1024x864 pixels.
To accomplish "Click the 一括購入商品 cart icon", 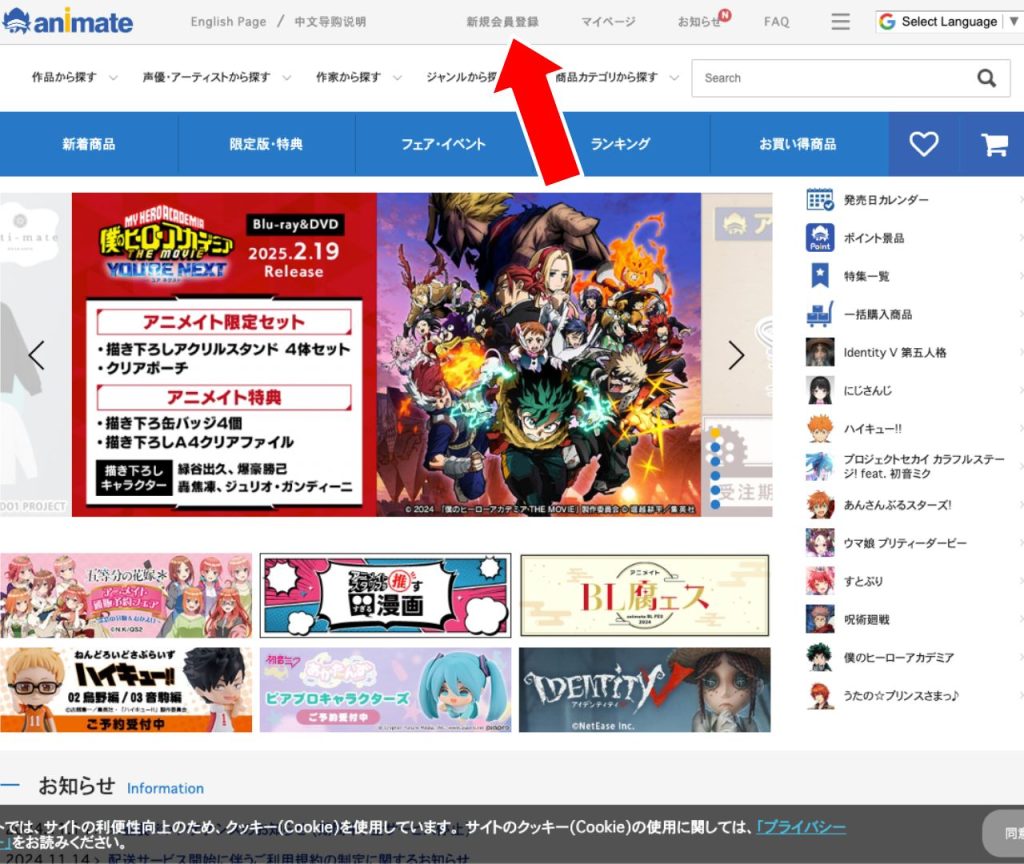I will 820,314.
